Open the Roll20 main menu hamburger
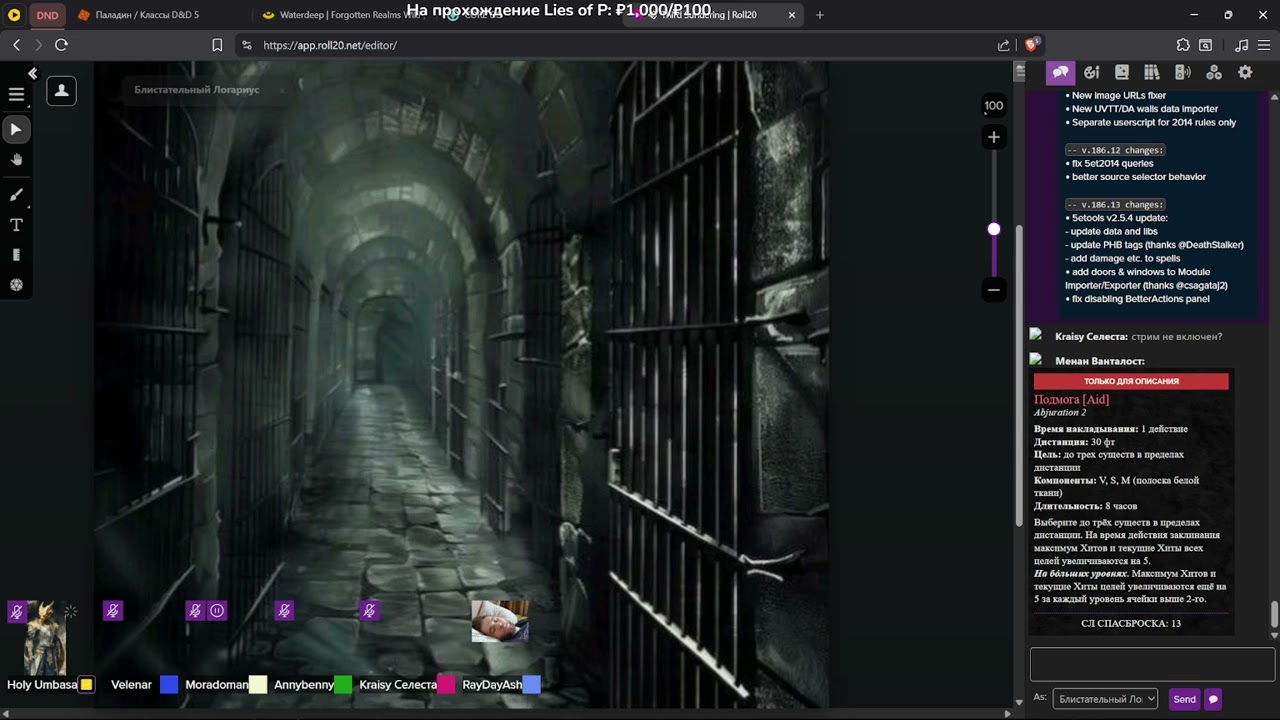The height and width of the screenshot is (720, 1280). [x=16, y=94]
